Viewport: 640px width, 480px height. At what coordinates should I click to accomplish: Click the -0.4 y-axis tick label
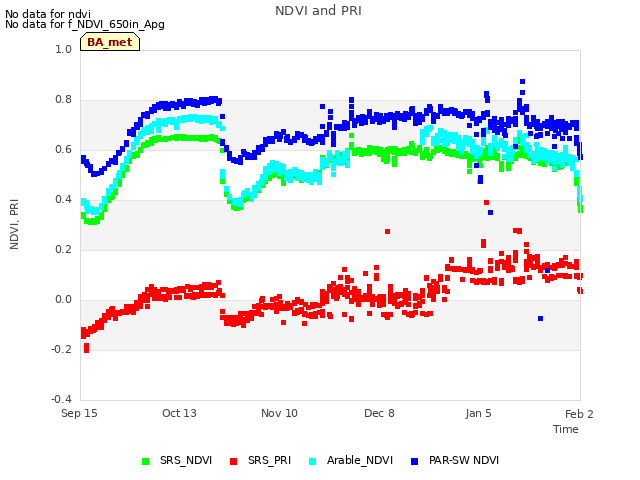pos(61,399)
